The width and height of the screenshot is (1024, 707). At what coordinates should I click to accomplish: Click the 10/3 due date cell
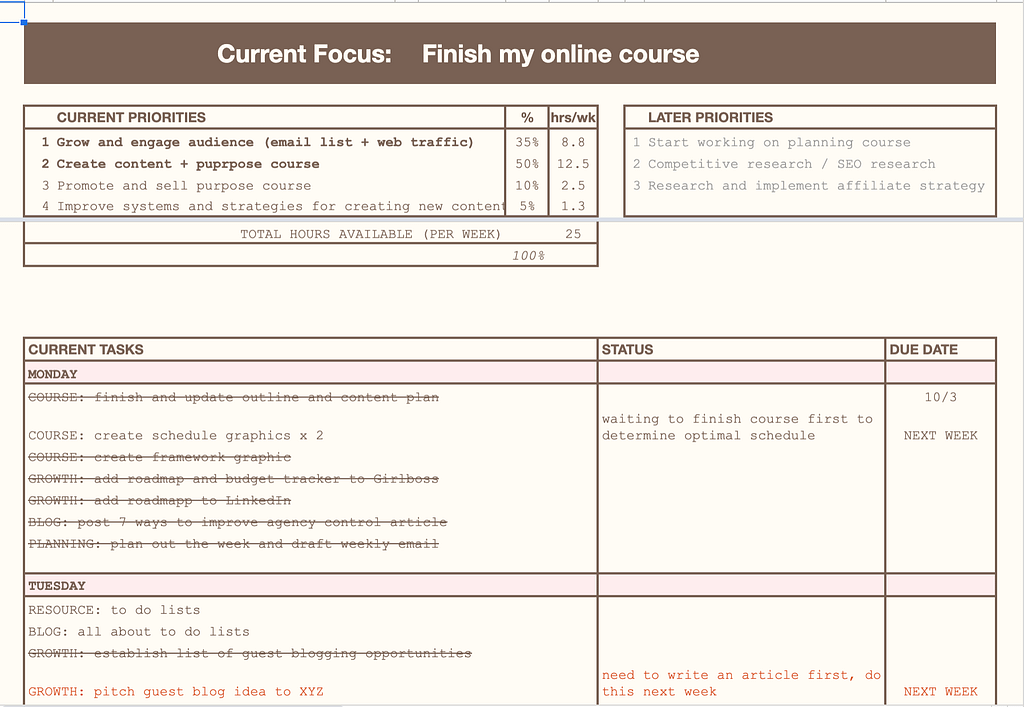pos(940,397)
